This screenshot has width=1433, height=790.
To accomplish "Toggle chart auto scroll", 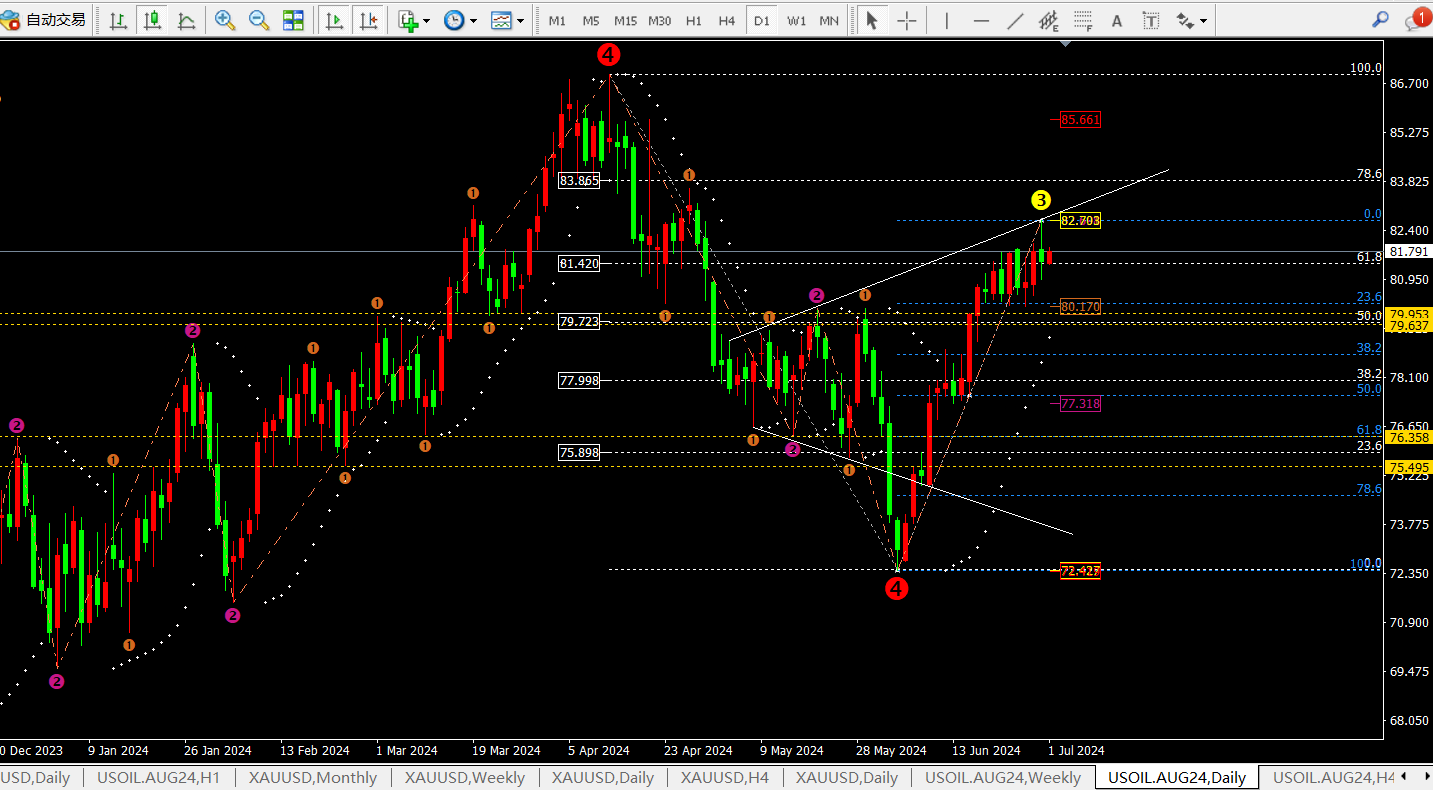I will [334, 20].
